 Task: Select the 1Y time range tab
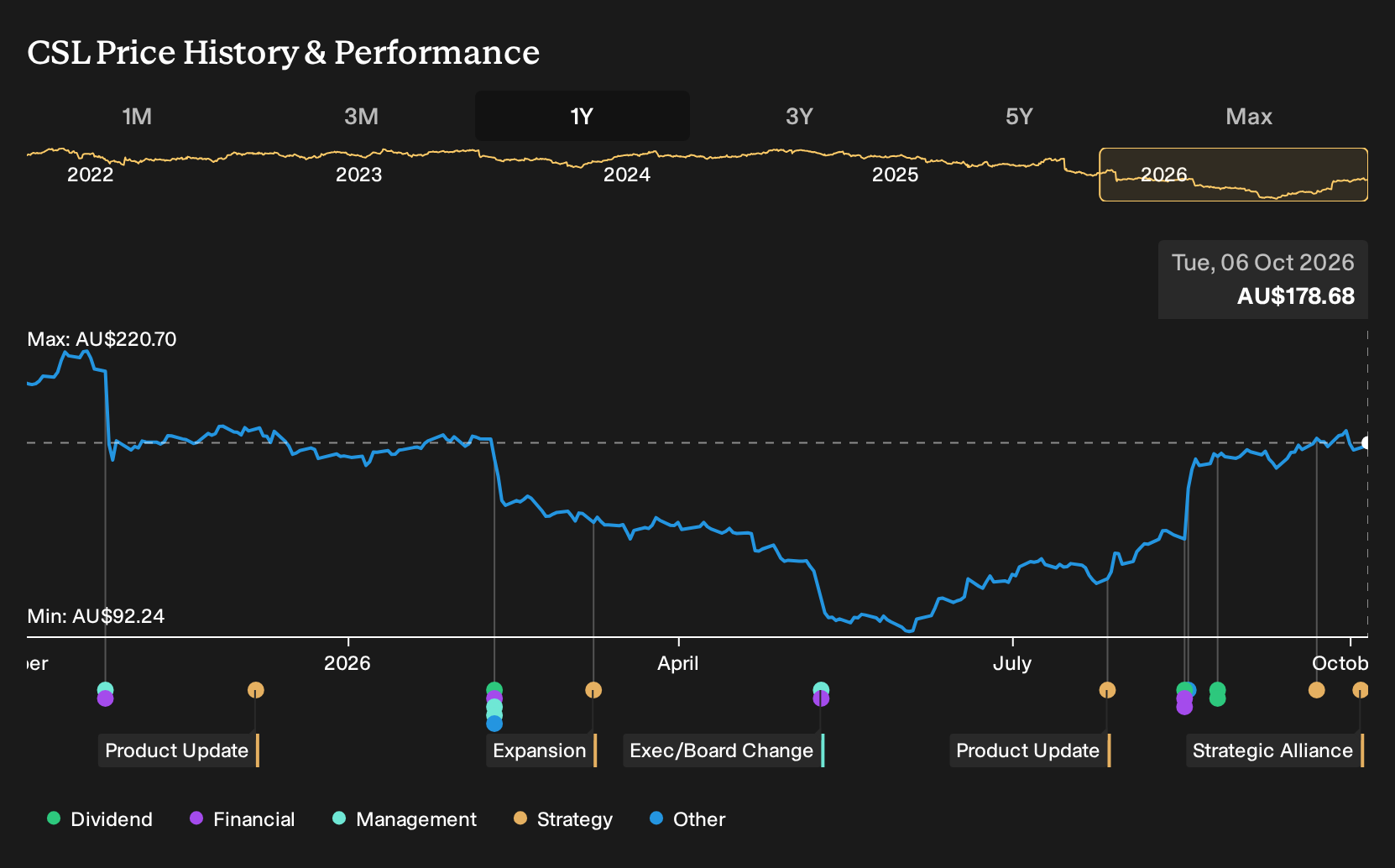click(x=583, y=116)
